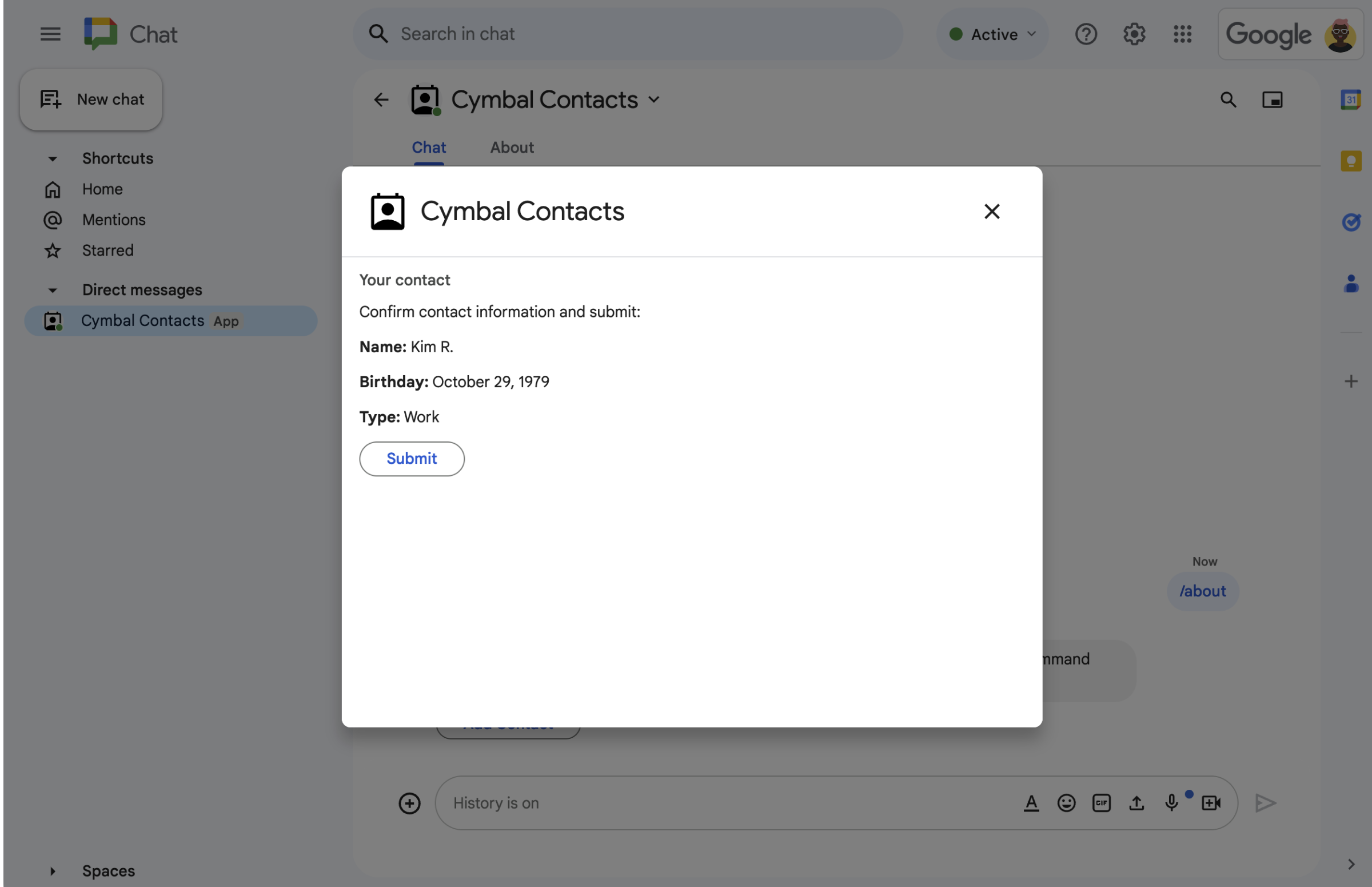Click the upload attachment icon
Viewport: 1372px width, 887px height.
[x=1137, y=803]
